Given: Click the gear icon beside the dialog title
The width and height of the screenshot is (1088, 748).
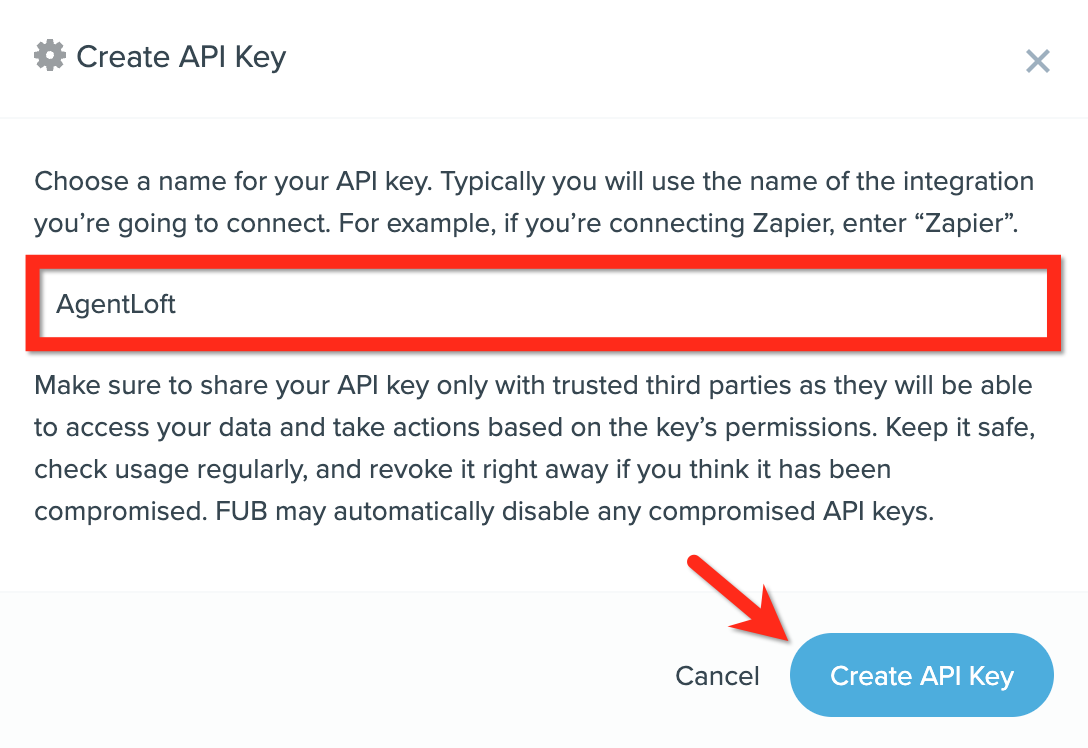Looking at the screenshot, I should (x=49, y=56).
